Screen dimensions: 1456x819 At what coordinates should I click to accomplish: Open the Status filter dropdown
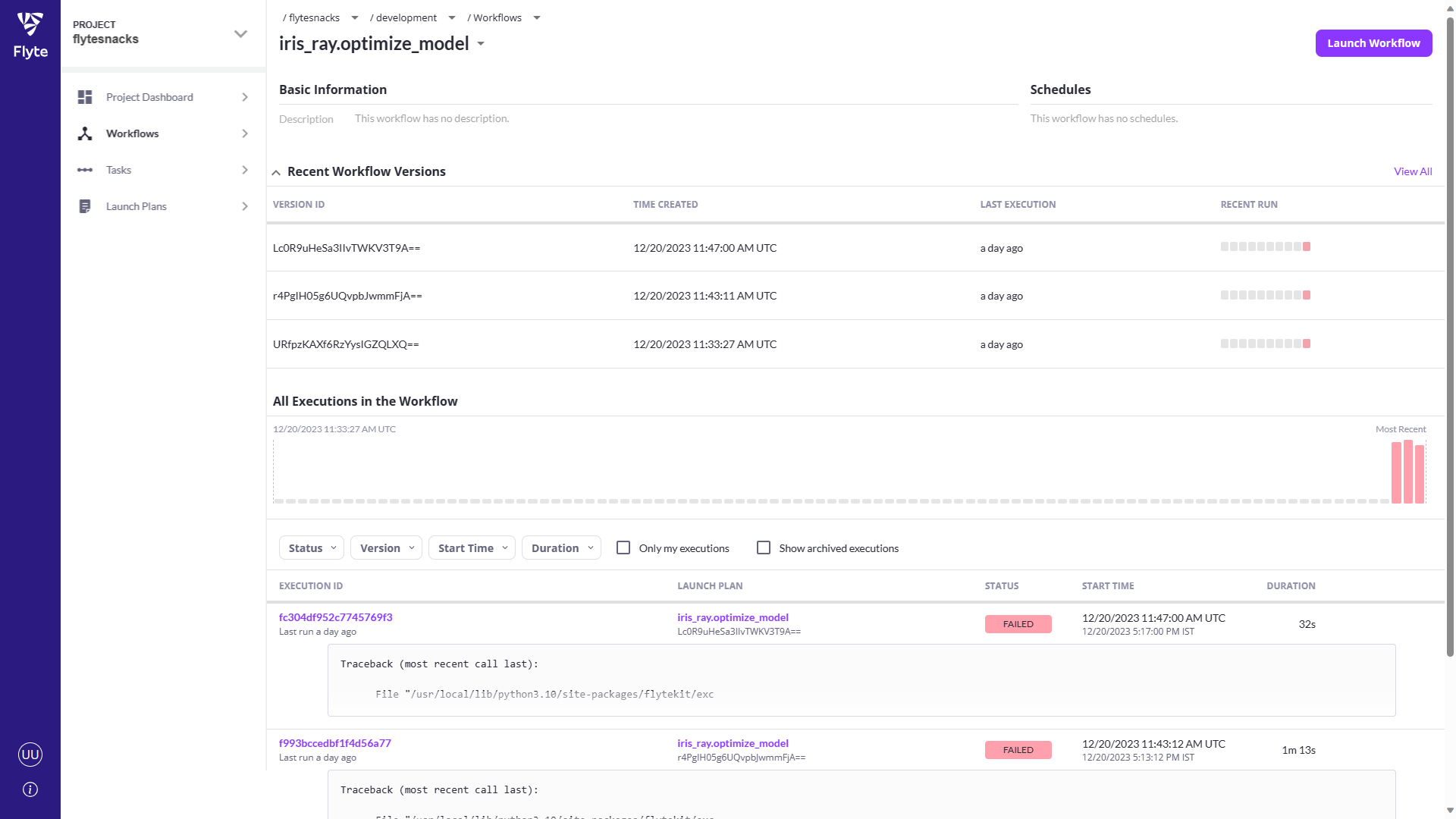[312, 548]
